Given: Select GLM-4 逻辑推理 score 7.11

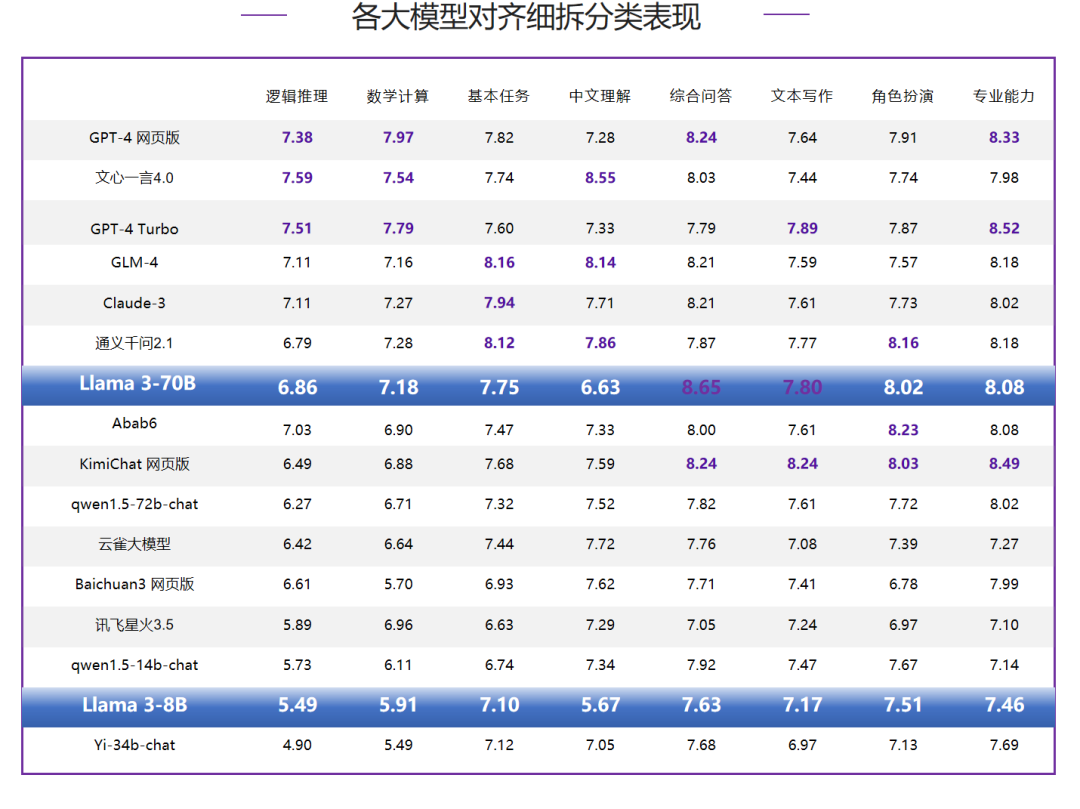Looking at the screenshot, I should tap(297, 262).
